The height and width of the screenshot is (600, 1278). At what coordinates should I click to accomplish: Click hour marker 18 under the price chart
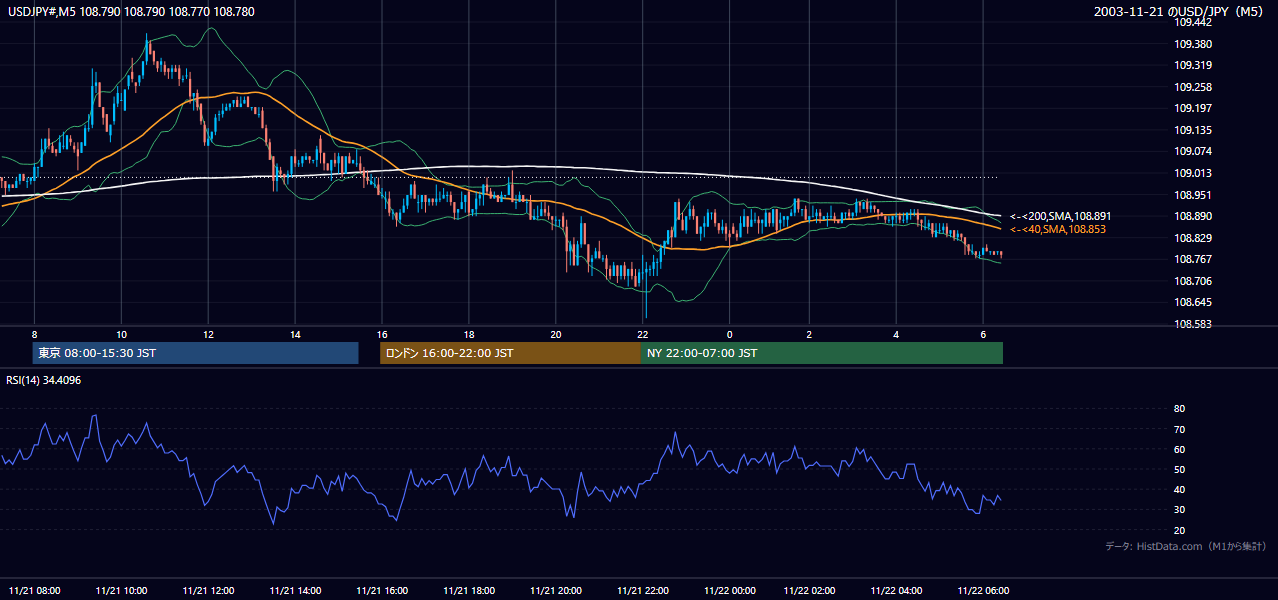(469, 334)
